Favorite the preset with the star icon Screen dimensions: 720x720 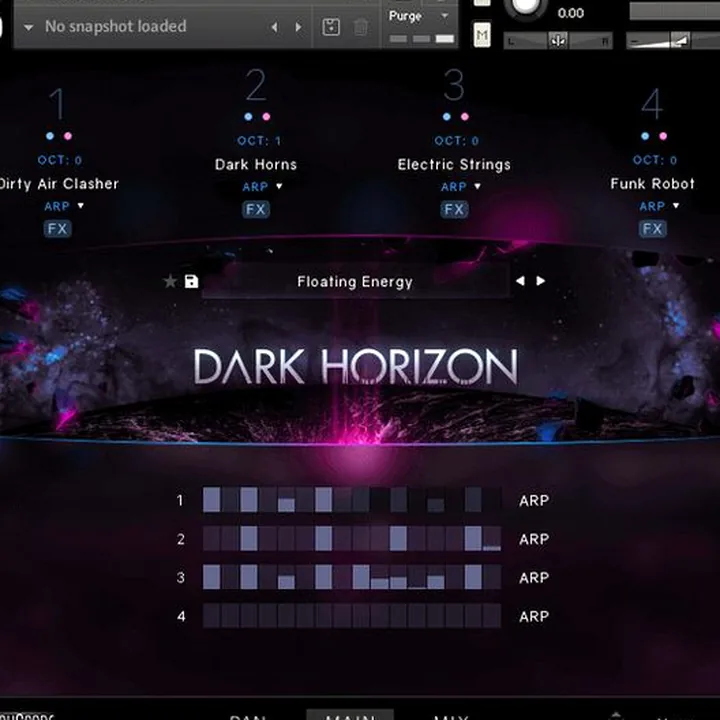point(170,281)
